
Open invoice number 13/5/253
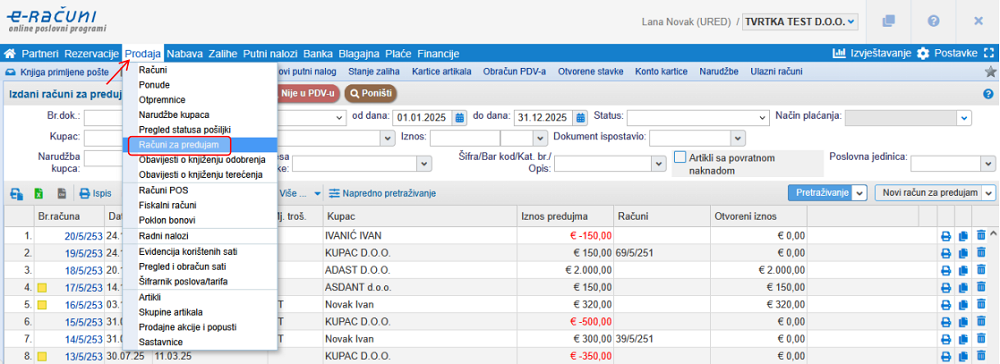[x=84, y=356]
